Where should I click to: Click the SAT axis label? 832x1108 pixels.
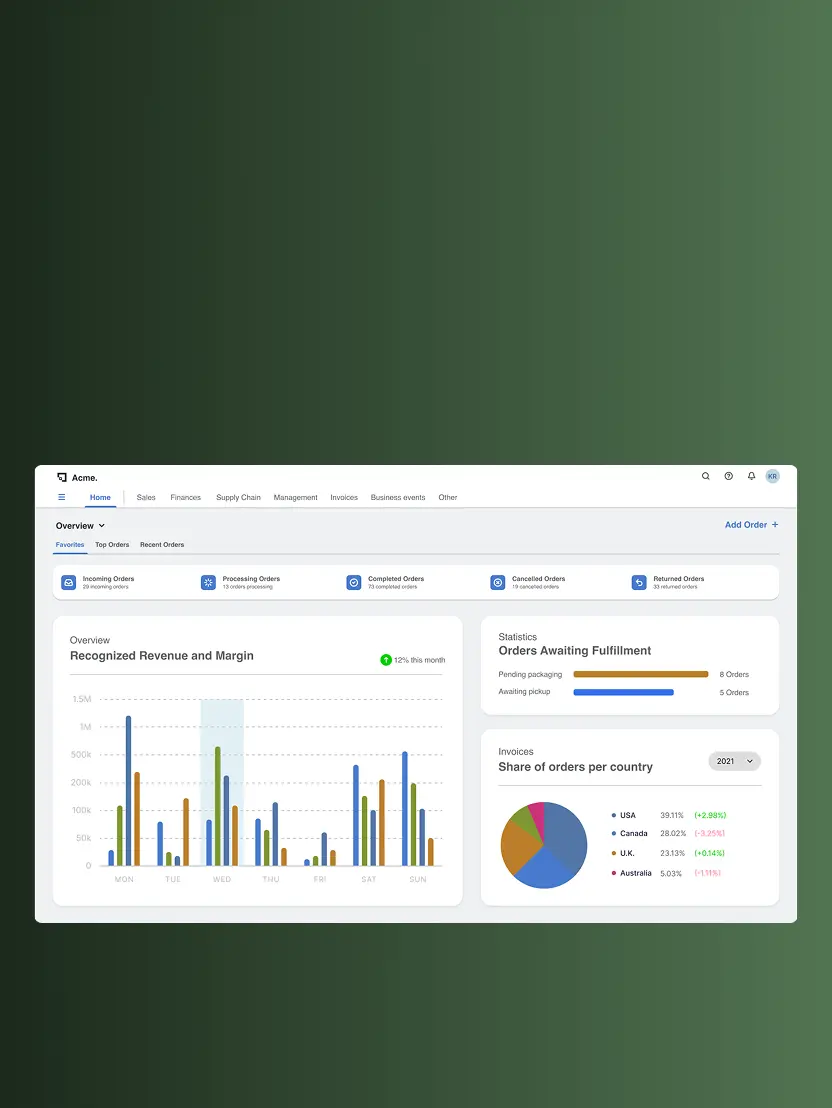pos(369,880)
